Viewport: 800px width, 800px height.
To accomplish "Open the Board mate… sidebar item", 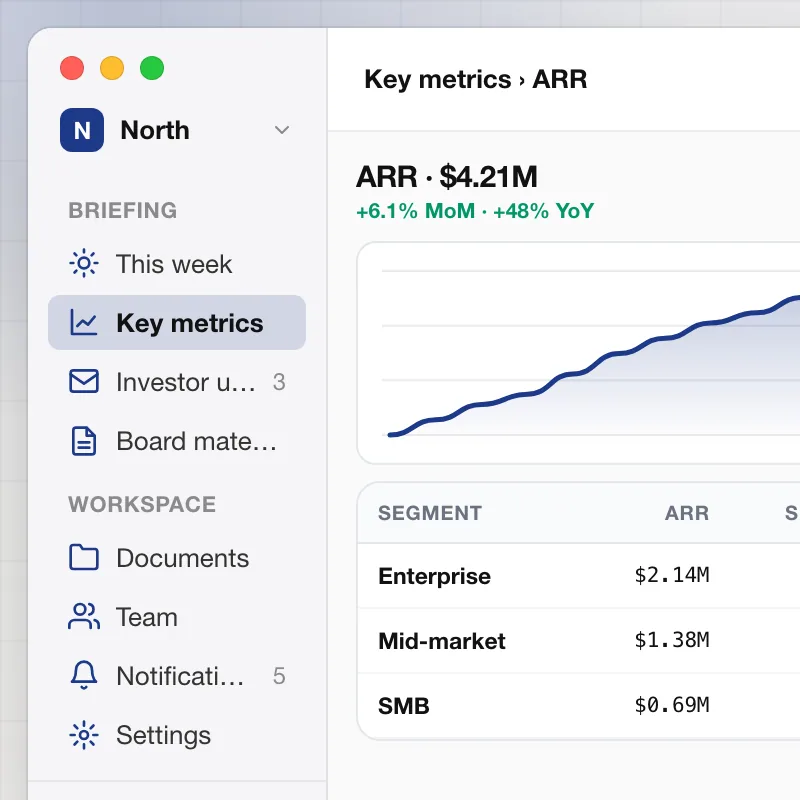I will click(x=177, y=441).
